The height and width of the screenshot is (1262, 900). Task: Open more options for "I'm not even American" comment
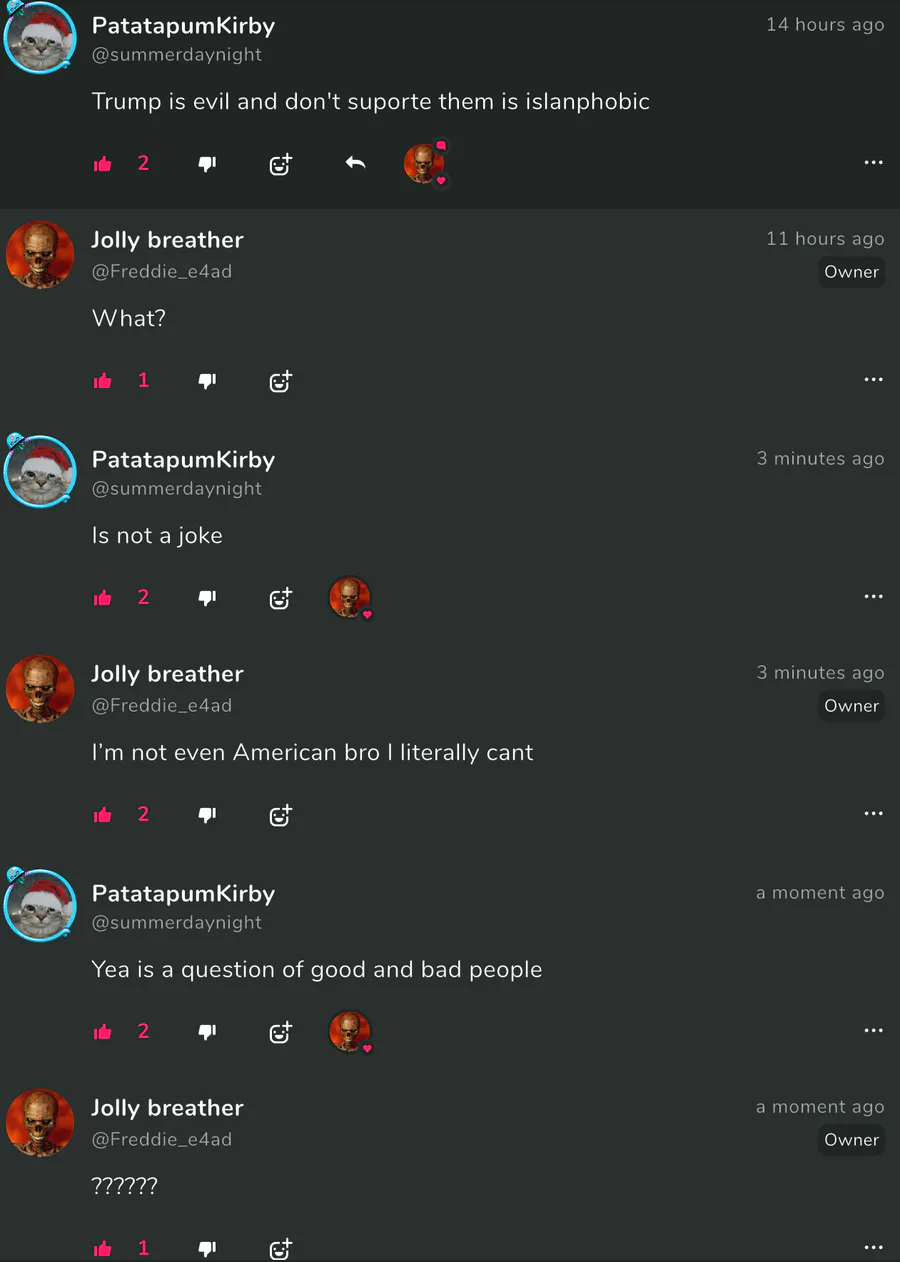(x=873, y=813)
